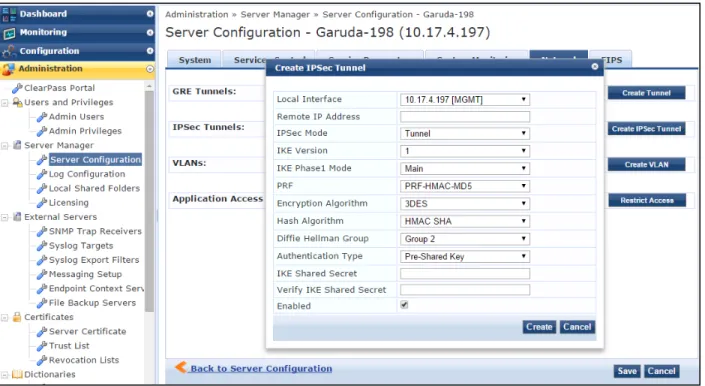The height and width of the screenshot is (386, 705).
Task: Click wrench icon beside Server Configuration
Action: [42, 160]
